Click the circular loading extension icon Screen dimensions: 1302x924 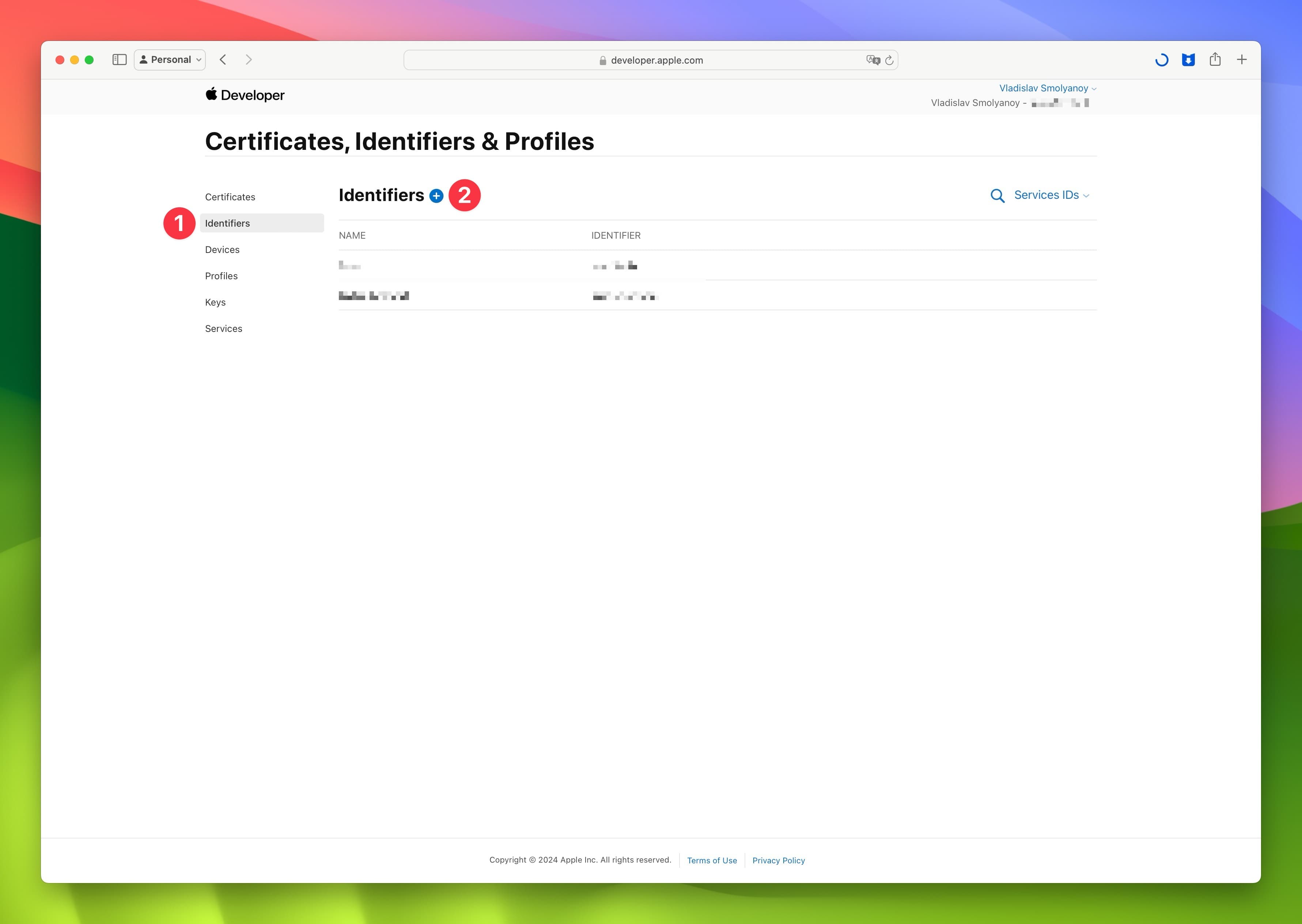point(1161,60)
